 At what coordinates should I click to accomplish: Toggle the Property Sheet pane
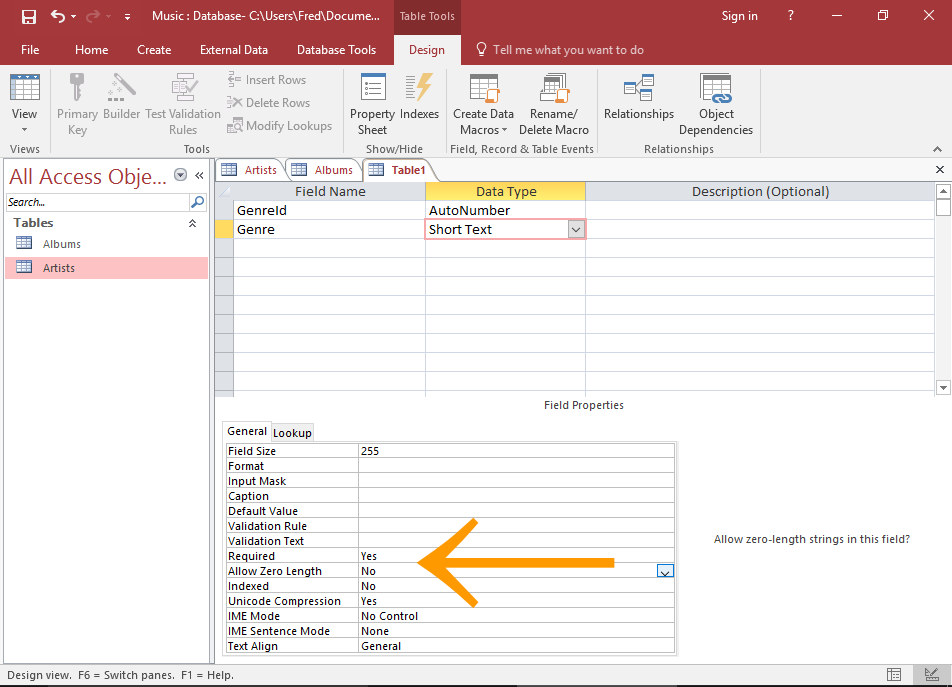372,104
